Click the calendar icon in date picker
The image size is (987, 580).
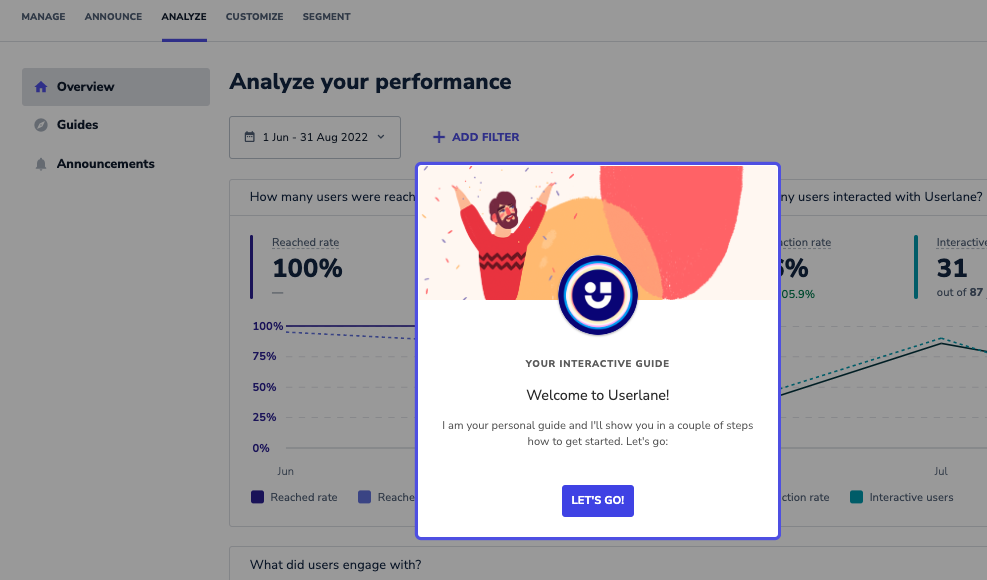coord(250,137)
